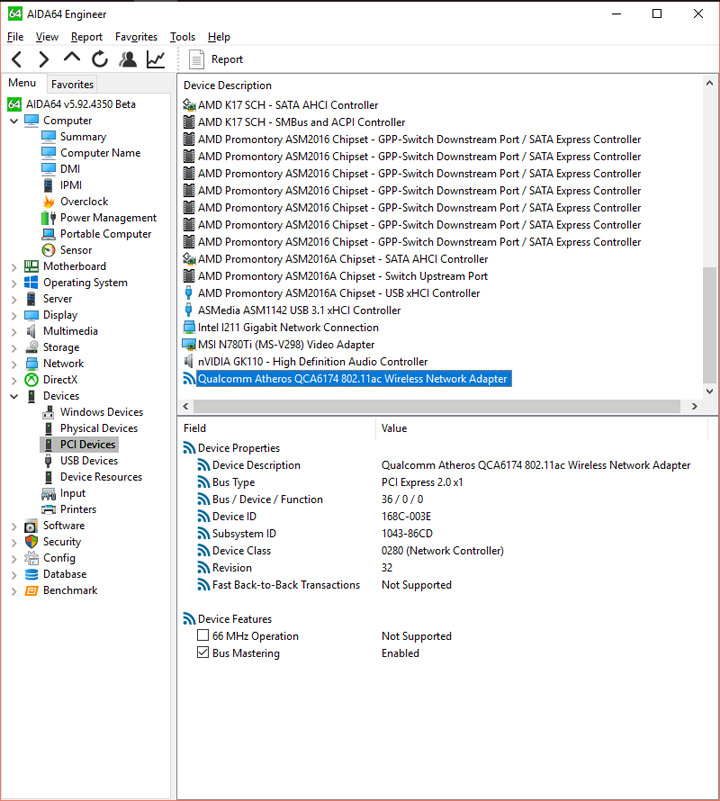
Task: Open the View menu
Action: coord(47,37)
